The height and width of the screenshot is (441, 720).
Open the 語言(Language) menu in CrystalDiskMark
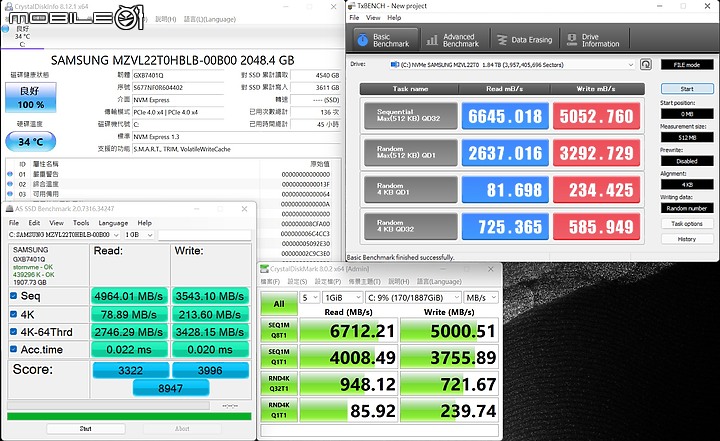point(439,281)
